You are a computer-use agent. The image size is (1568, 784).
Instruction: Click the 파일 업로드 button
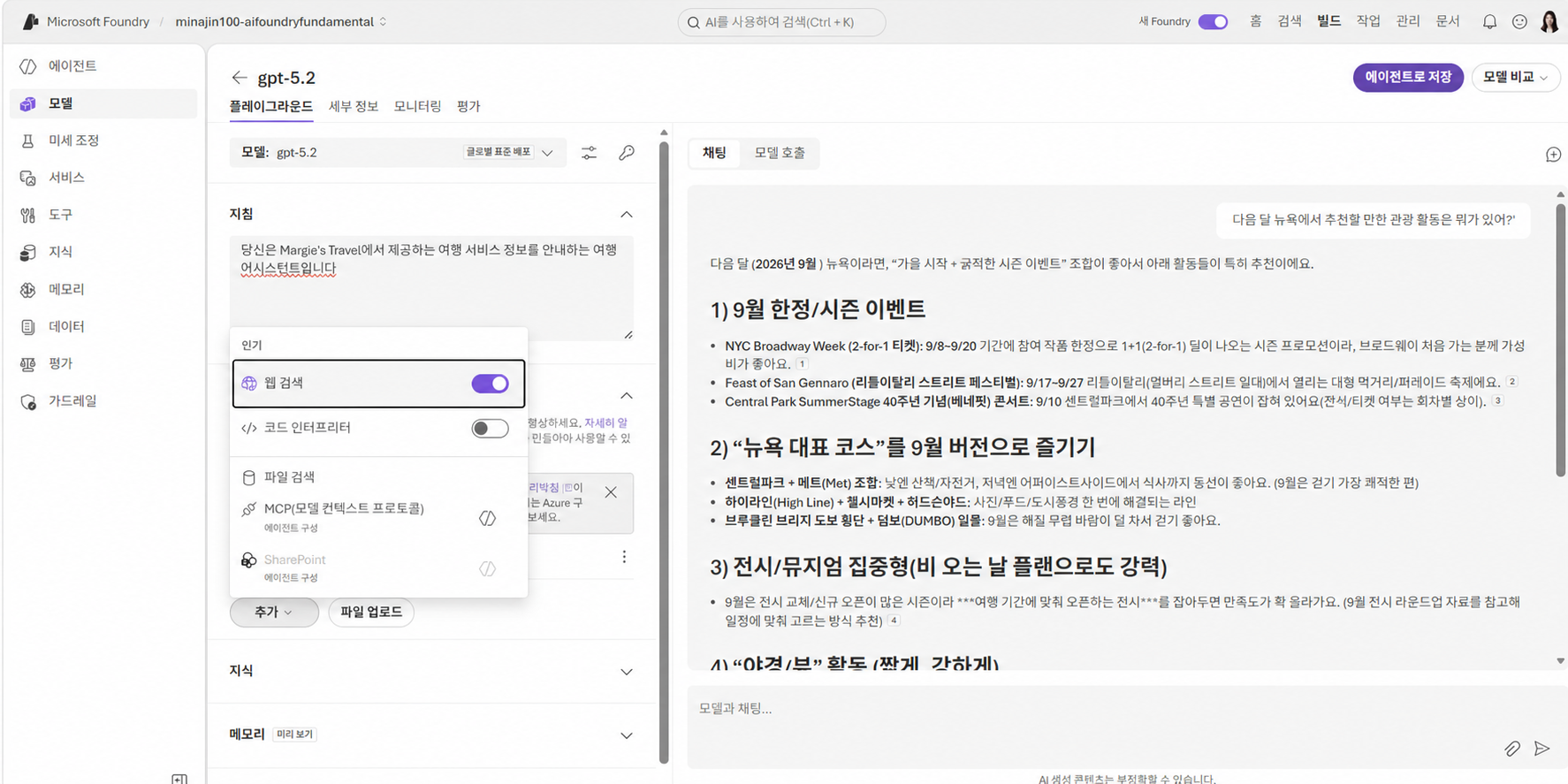[371, 612]
